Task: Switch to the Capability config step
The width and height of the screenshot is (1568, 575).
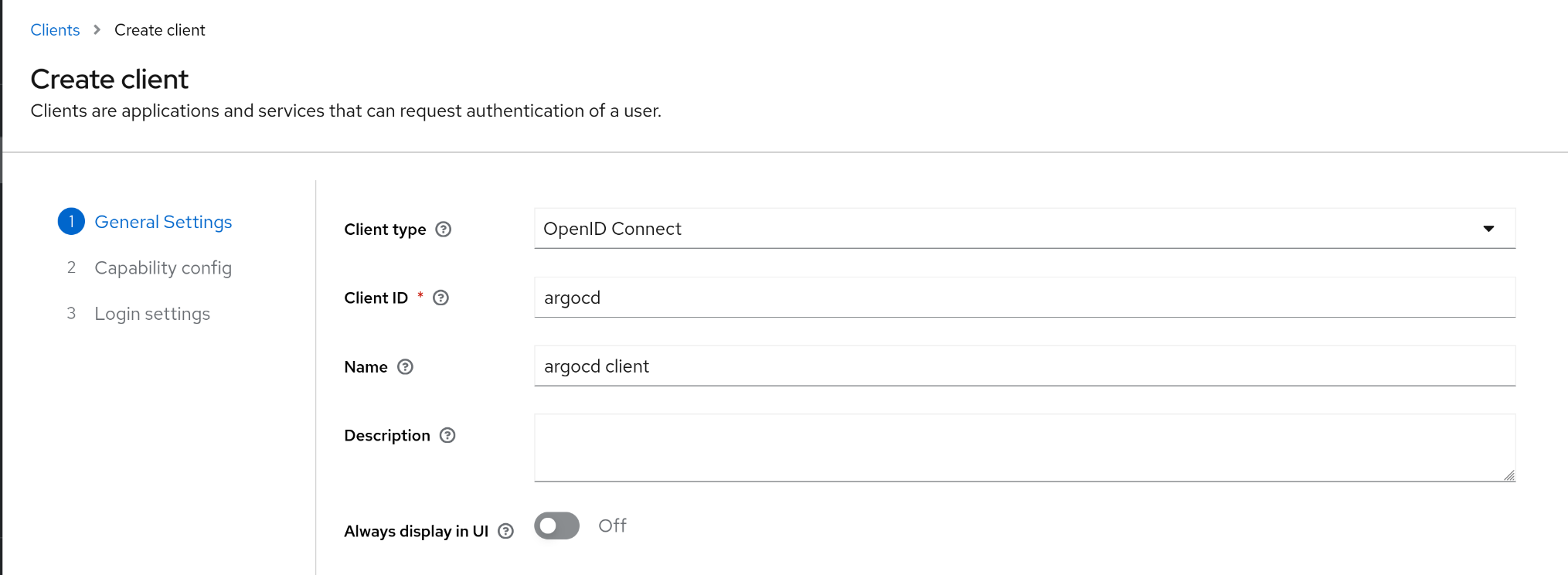Action: coord(163,268)
